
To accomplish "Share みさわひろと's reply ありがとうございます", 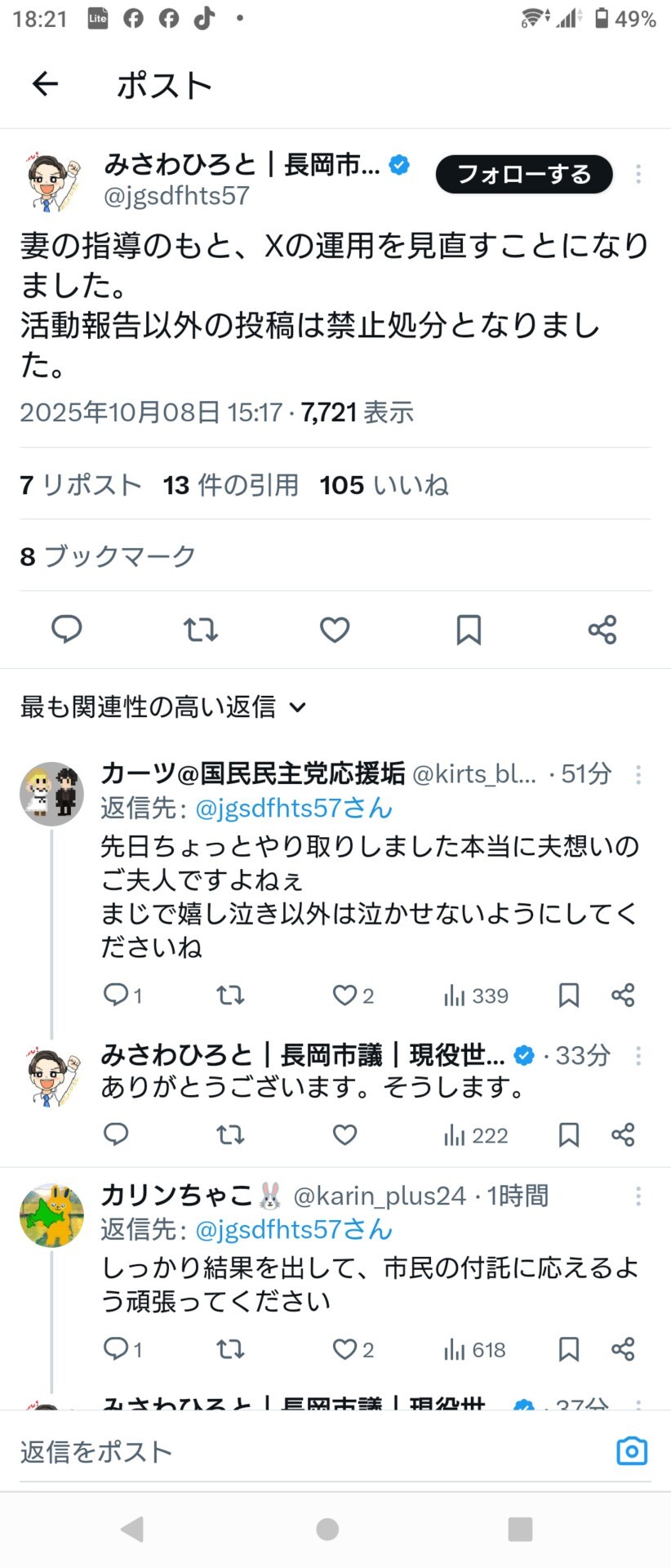I will point(623,1134).
